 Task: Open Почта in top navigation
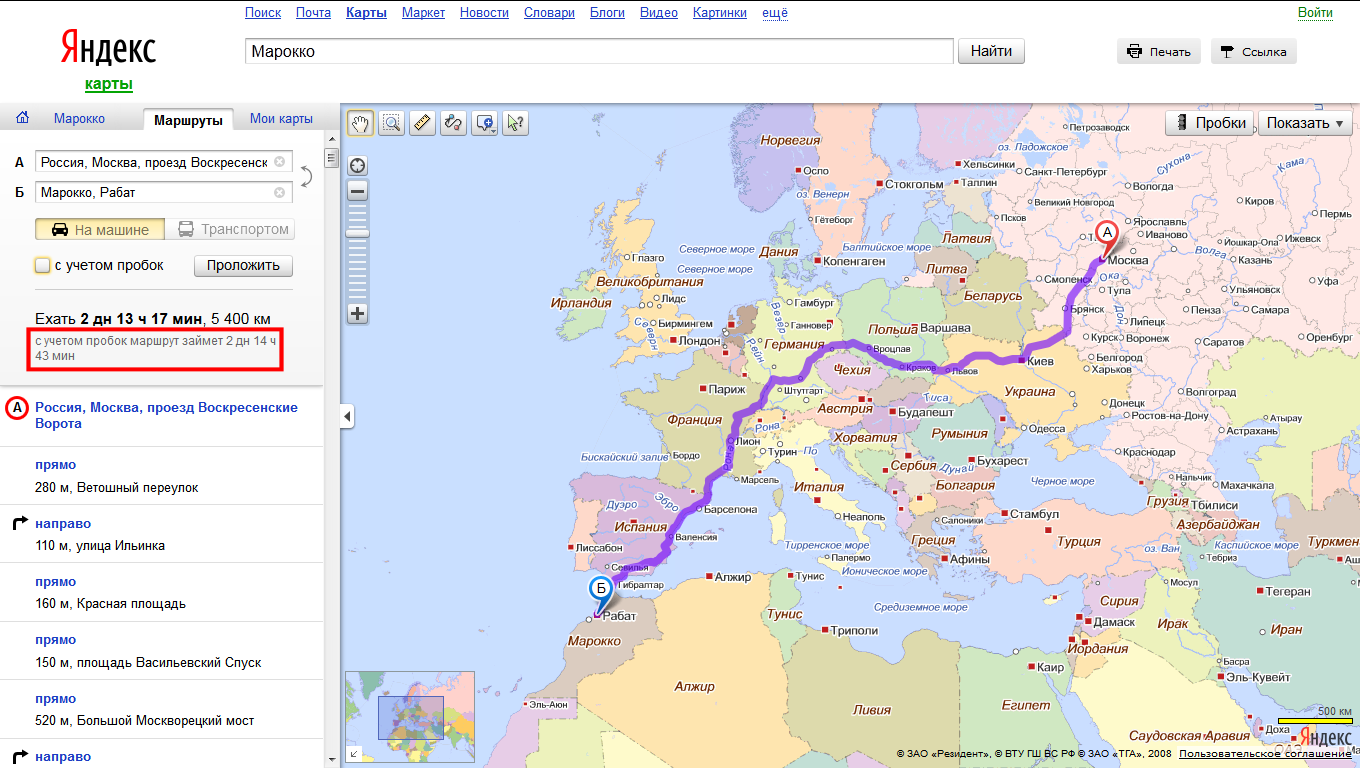pyautogui.click(x=314, y=13)
